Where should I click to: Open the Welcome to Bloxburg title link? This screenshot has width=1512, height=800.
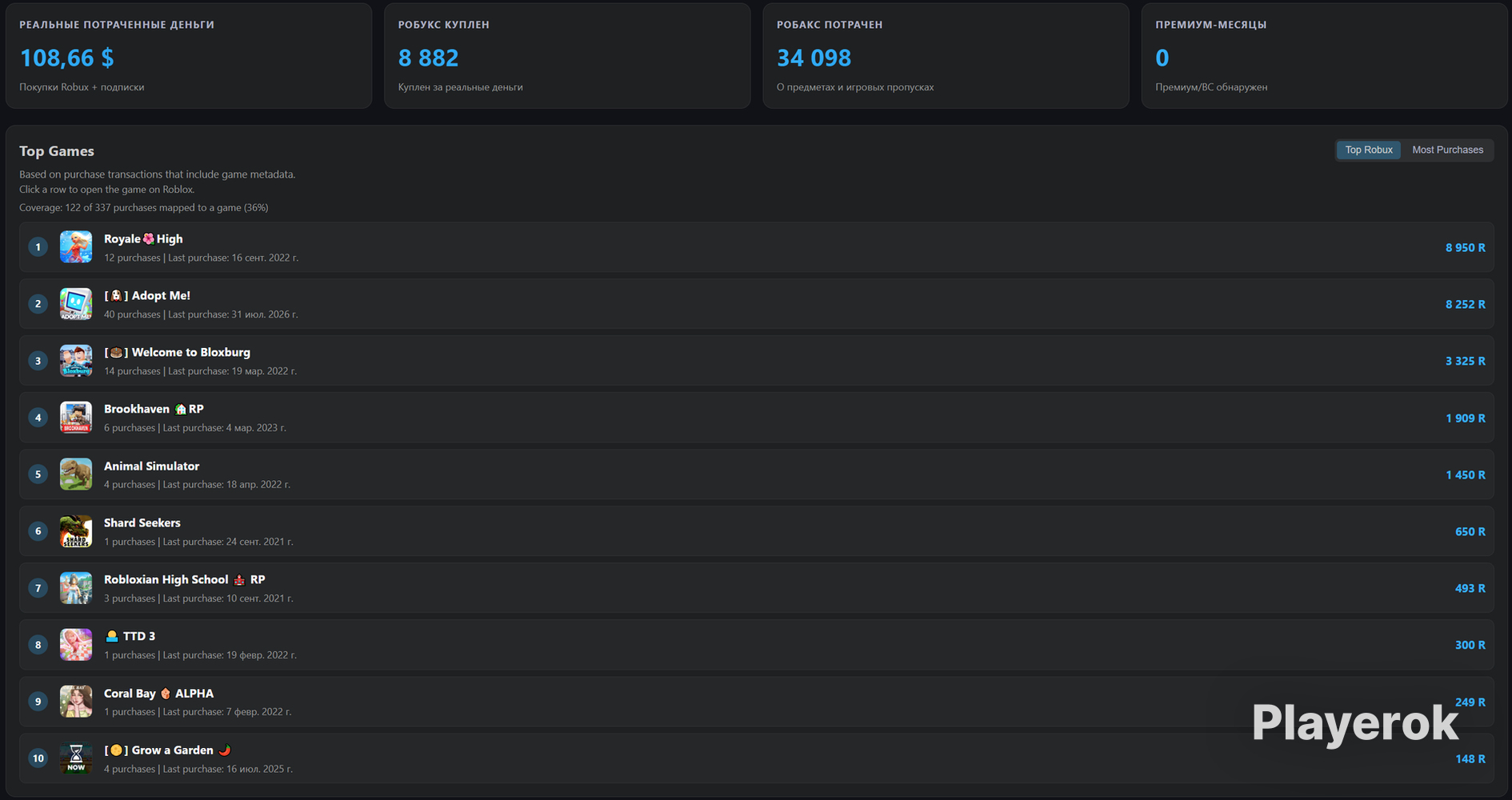177,352
